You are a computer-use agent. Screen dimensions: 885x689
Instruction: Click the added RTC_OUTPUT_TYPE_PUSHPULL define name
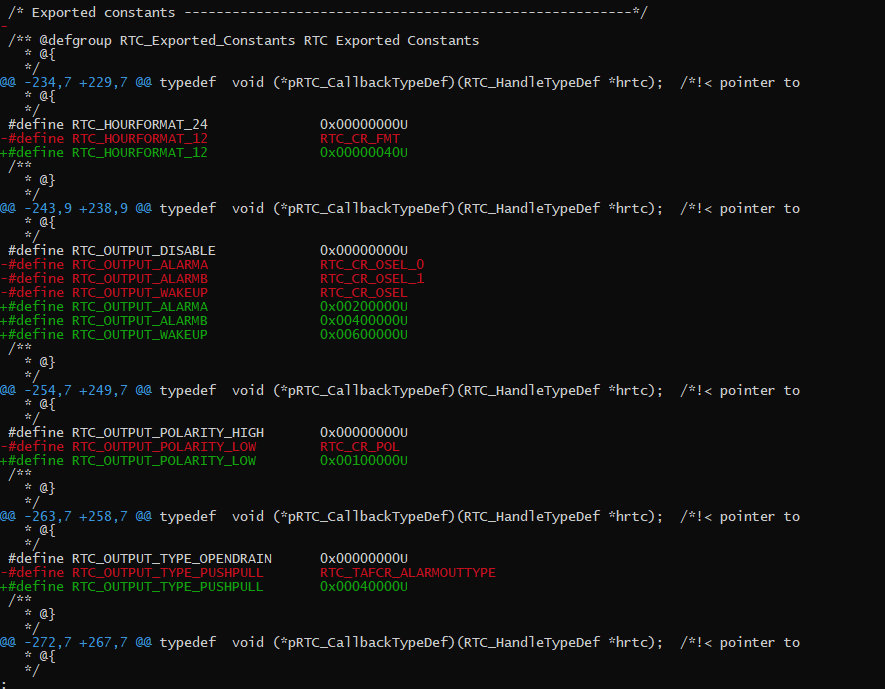pos(168,586)
